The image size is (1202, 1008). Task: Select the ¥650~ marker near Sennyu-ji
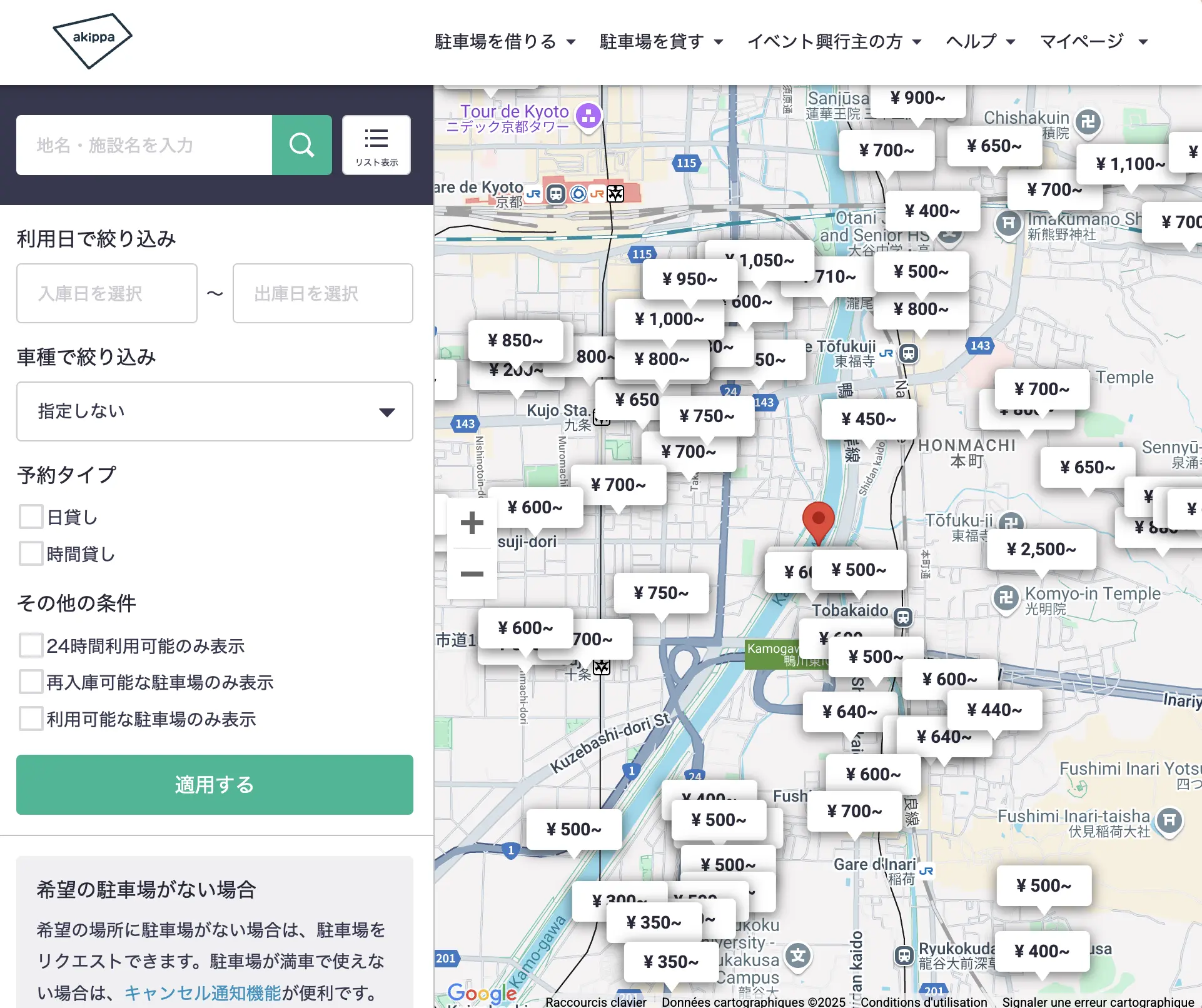pyautogui.click(x=1088, y=467)
